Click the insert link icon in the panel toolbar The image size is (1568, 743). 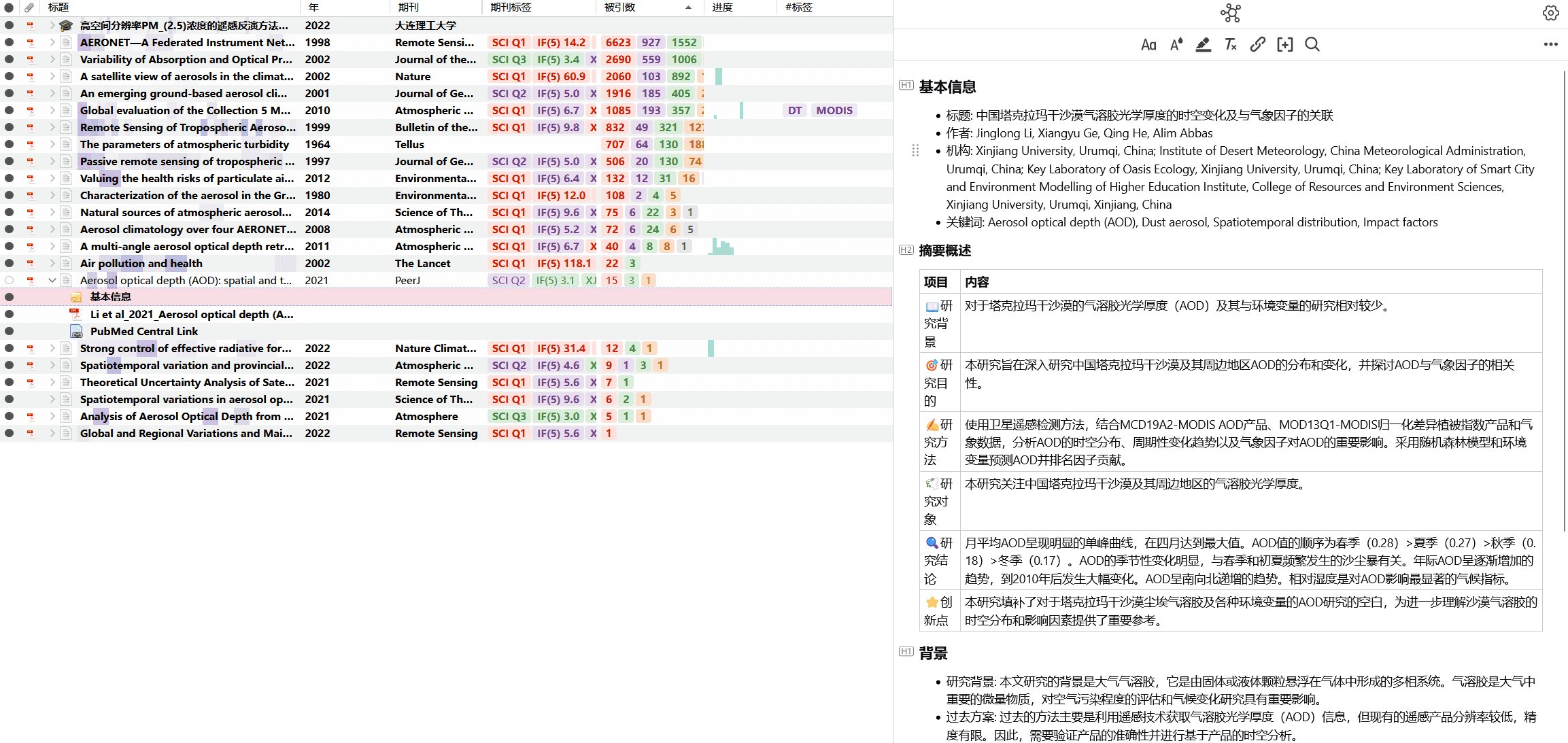tap(1257, 44)
